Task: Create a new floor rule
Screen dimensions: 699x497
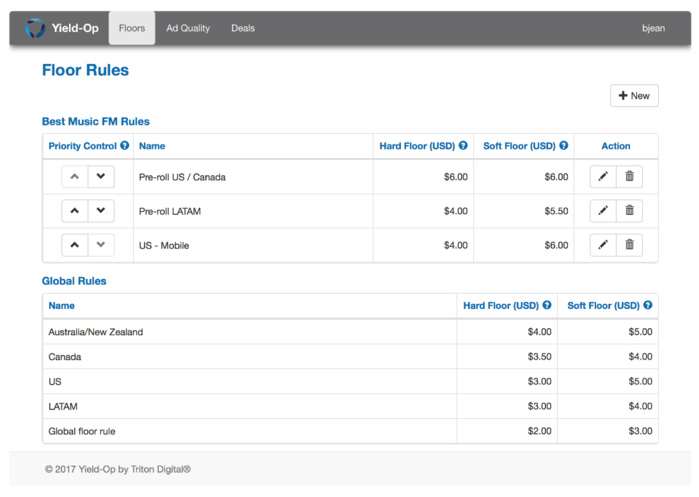Action: click(634, 96)
